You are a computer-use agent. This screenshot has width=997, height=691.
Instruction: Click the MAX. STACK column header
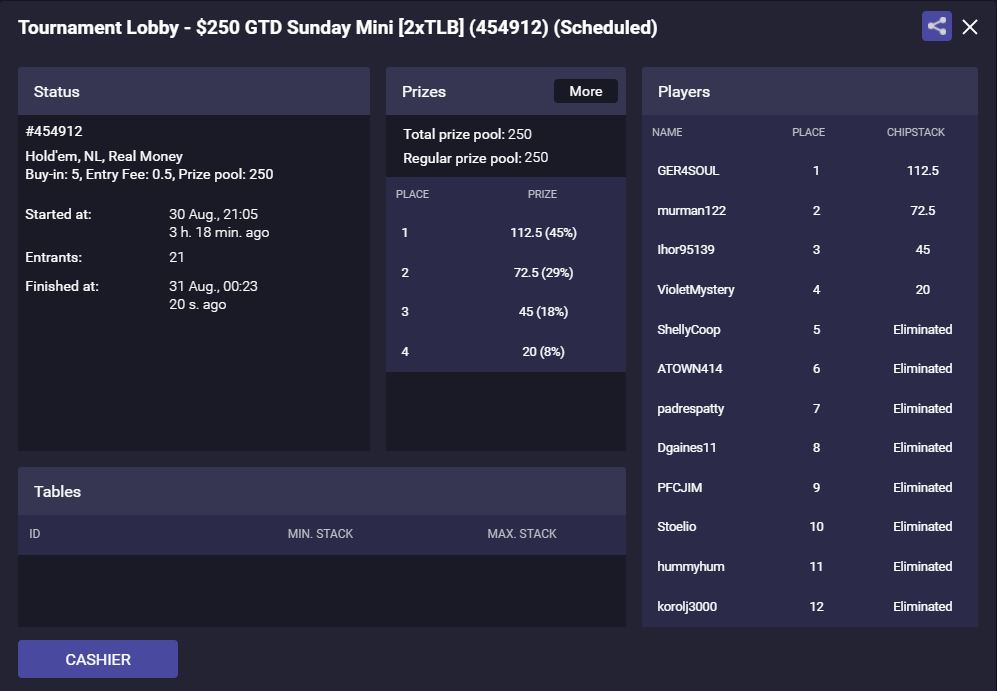coord(522,534)
